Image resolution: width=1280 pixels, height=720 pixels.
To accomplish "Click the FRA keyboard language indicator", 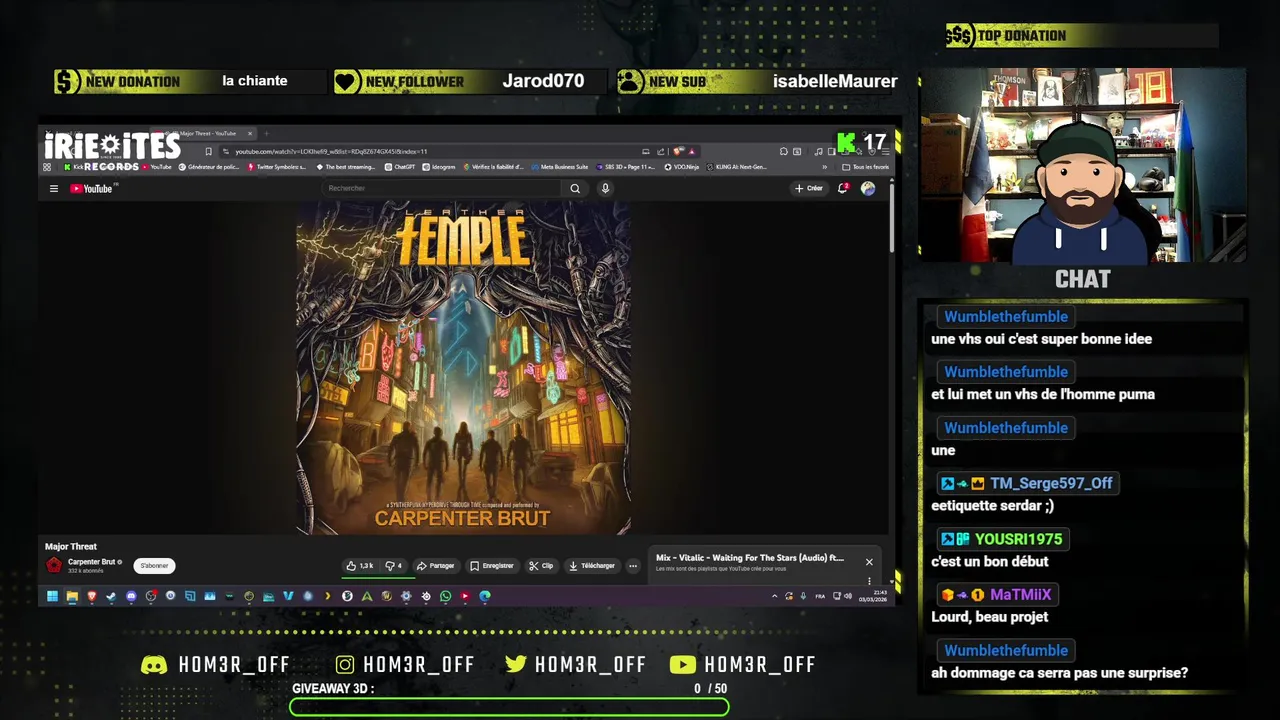I will 821,596.
